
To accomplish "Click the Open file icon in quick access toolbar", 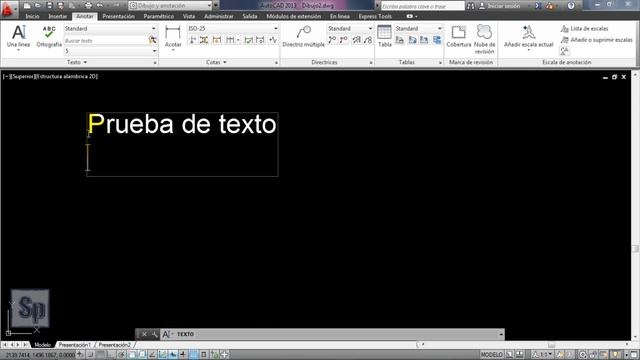I will [x=38, y=6].
